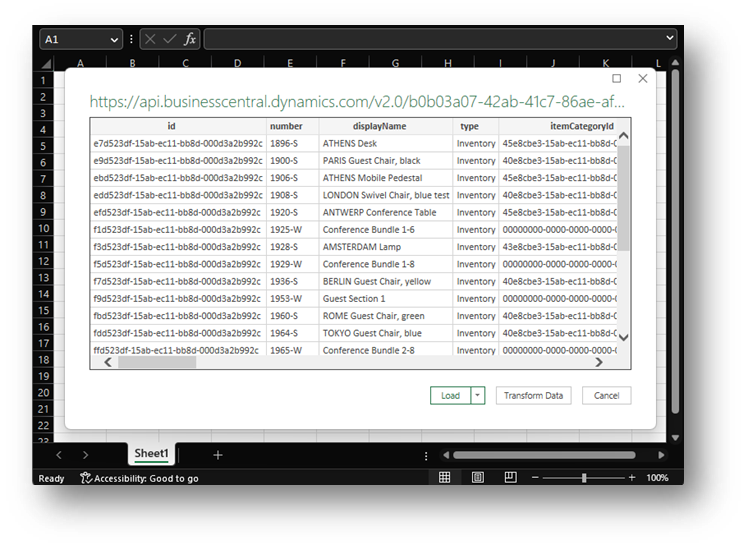The image size is (747, 546).
Task: Click the zoom slider handle
Action: (x=584, y=477)
